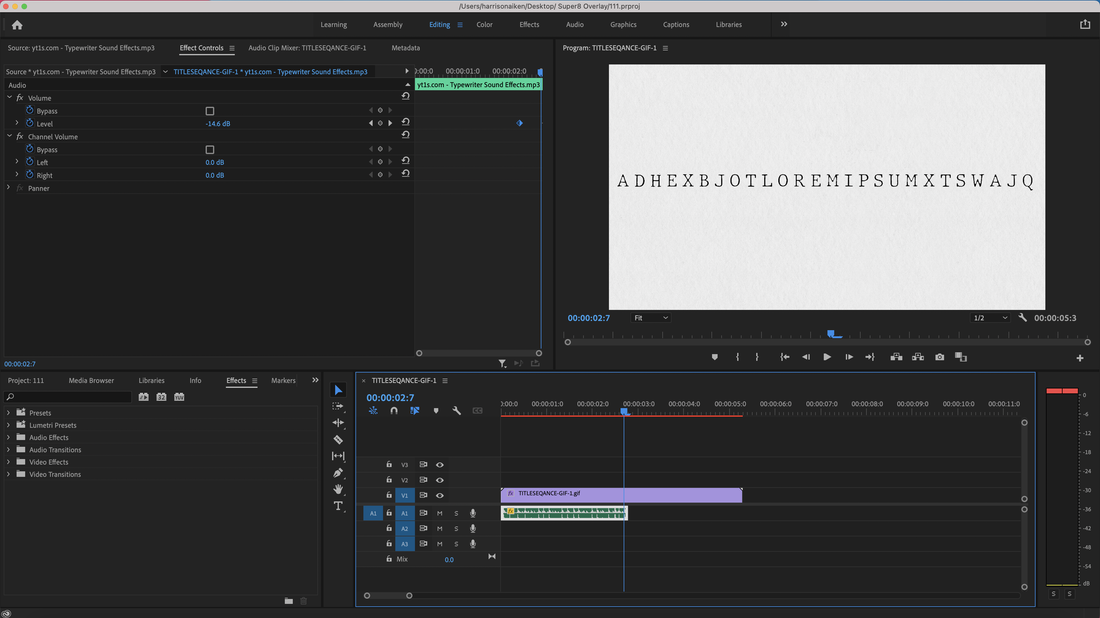The image size is (1100, 618).
Task: Click Go to In point
Action: (x=784, y=357)
